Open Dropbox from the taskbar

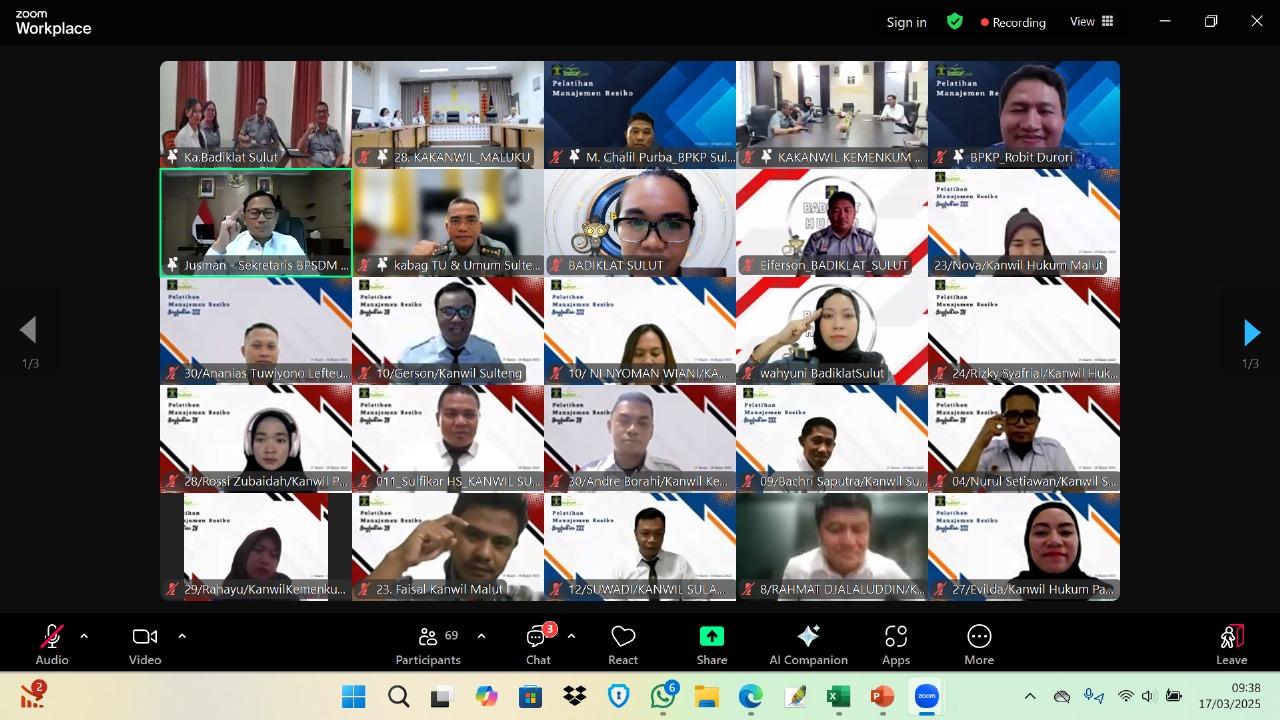pos(575,697)
